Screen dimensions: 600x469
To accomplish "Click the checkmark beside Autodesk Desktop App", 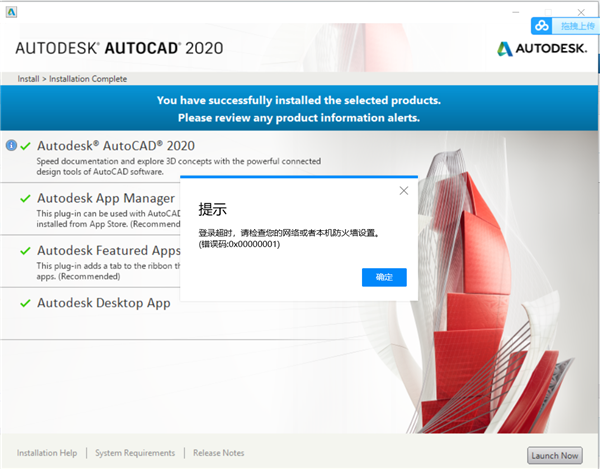I will (26, 302).
